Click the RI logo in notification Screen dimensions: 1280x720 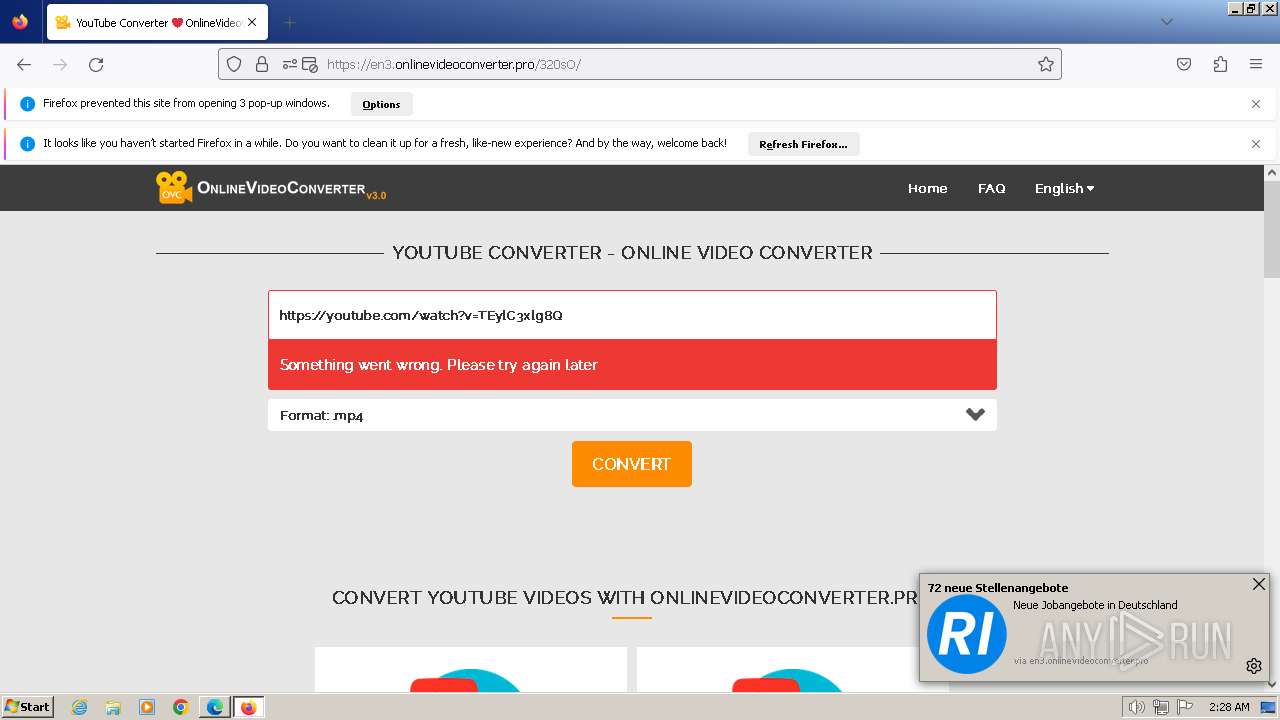point(966,634)
